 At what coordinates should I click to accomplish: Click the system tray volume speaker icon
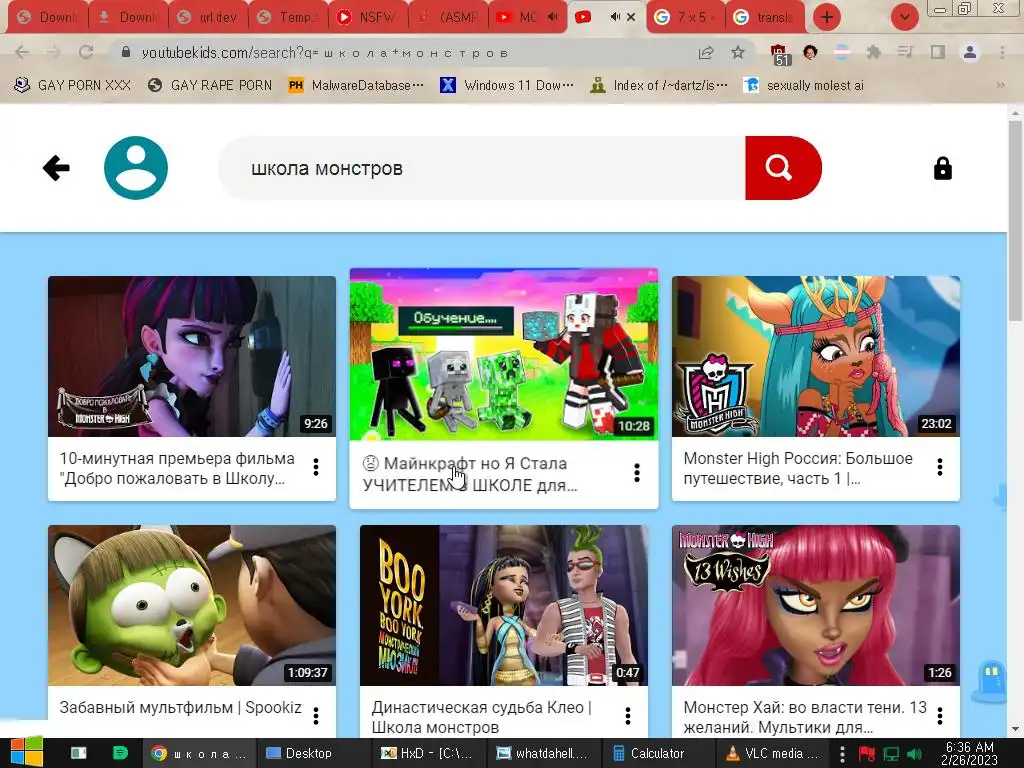pyautogui.click(x=915, y=754)
